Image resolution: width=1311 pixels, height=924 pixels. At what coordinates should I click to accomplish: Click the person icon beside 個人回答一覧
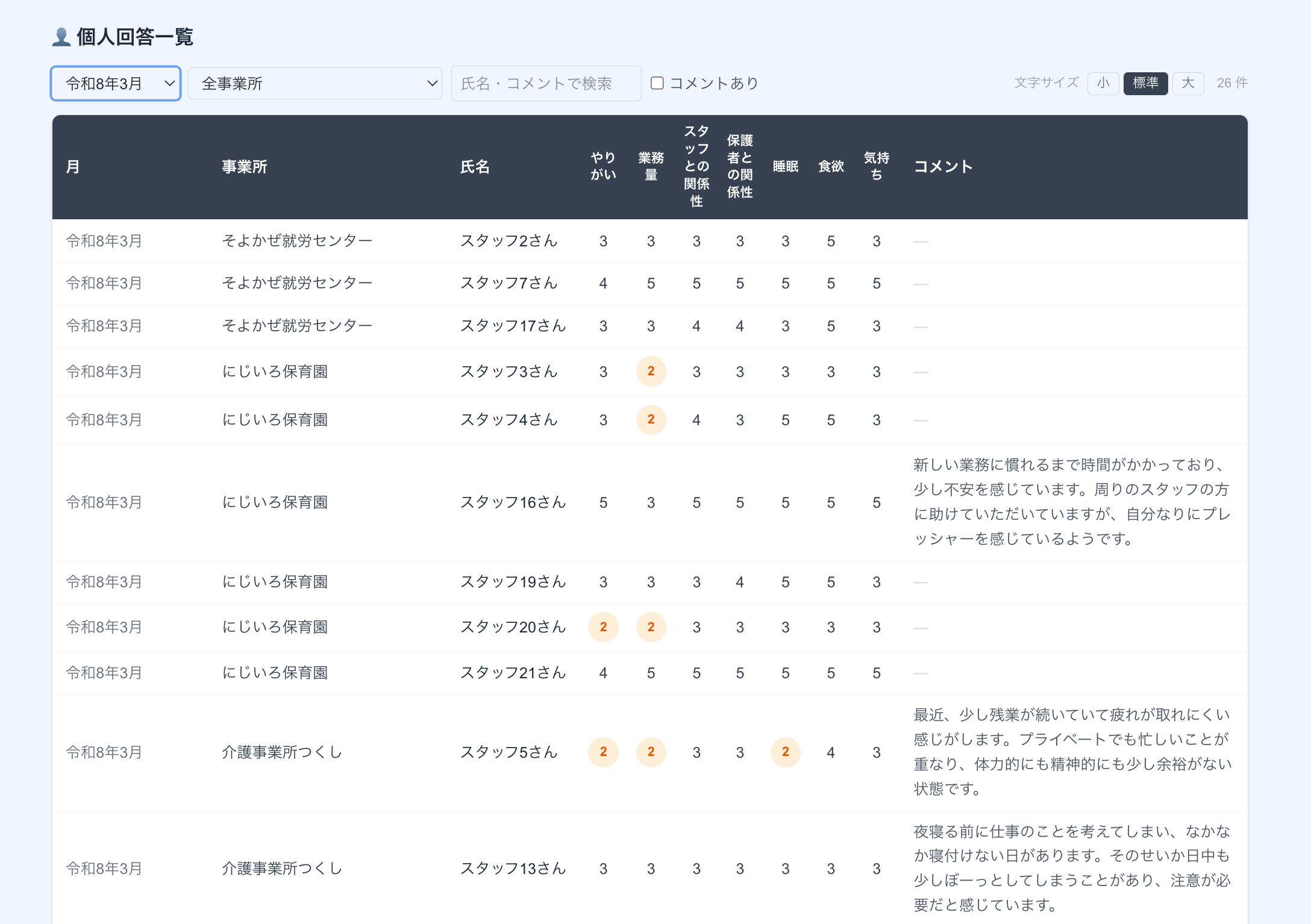click(x=61, y=37)
